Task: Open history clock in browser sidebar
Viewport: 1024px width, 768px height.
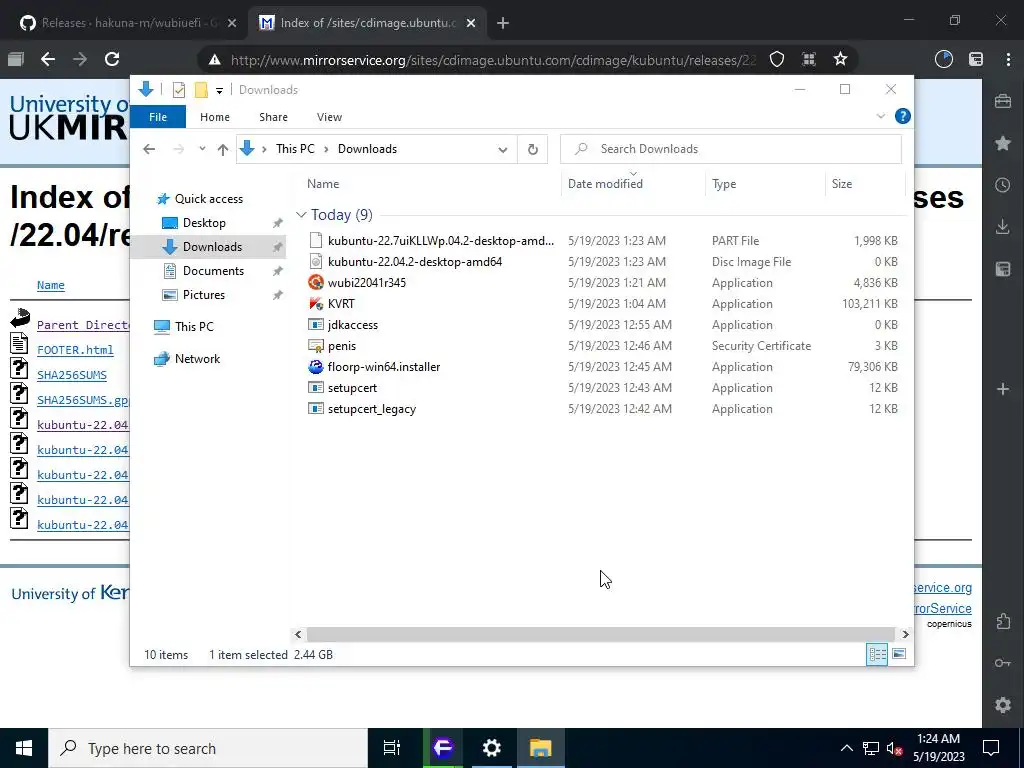Action: point(1003,185)
